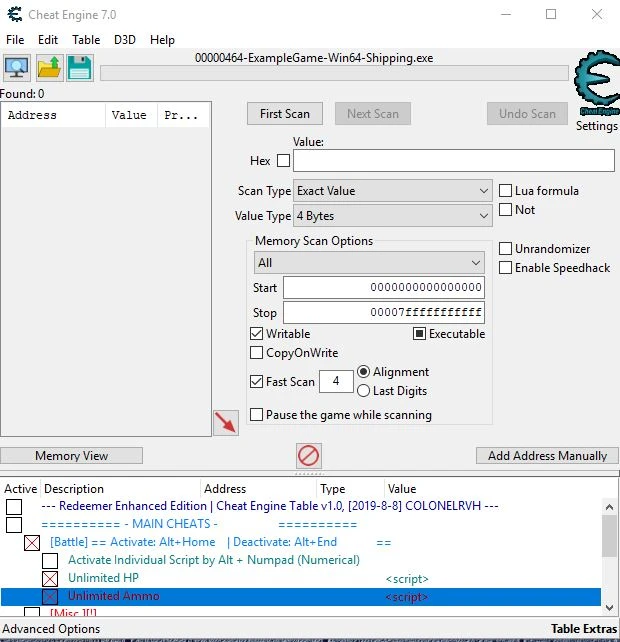Click the cheat table scrollbar thumb
This screenshot has width=620, height=642.
pyautogui.click(x=609, y=536)
